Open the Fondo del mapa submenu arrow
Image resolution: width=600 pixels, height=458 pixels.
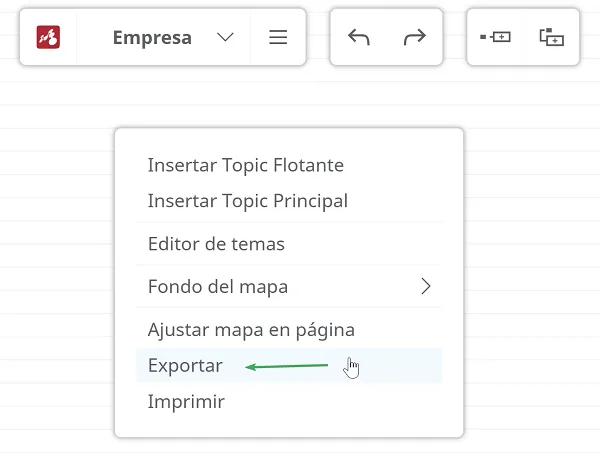click(426, 286)
